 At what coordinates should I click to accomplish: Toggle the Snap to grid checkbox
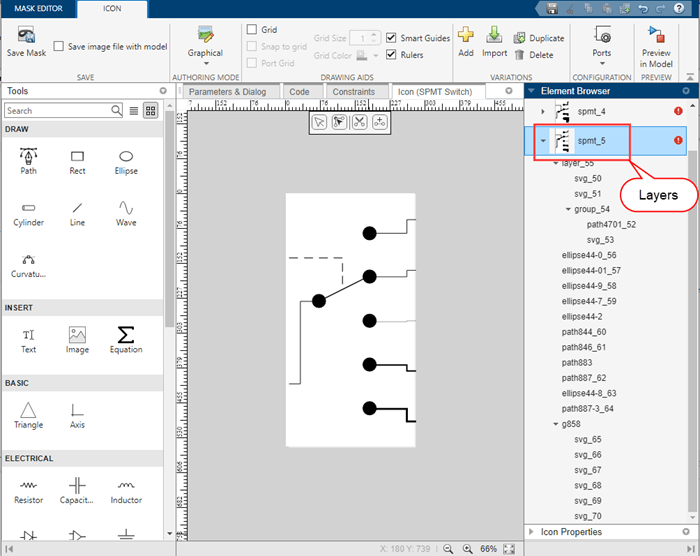point(252,46)
